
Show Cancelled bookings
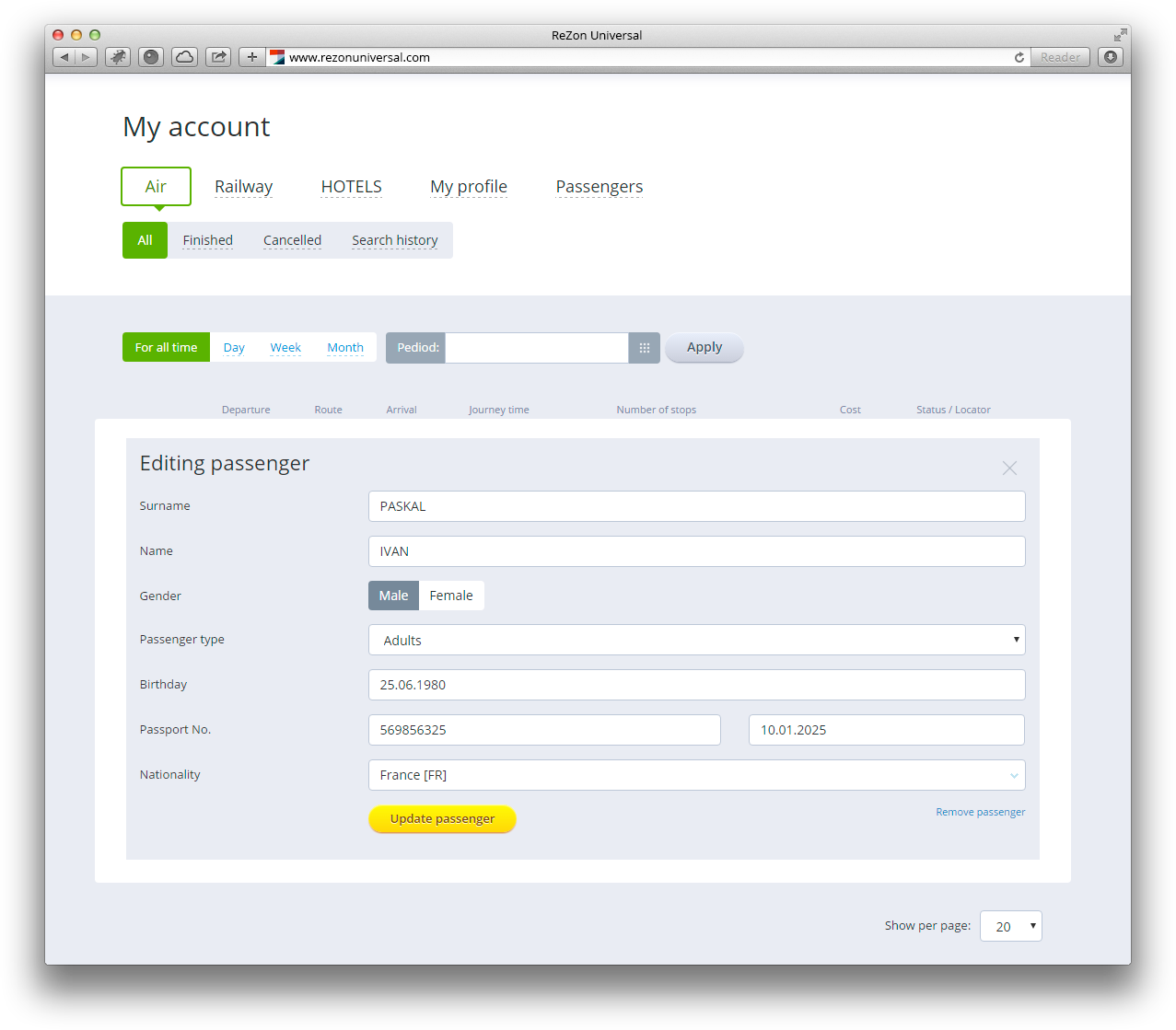click(x=292, y=240)
